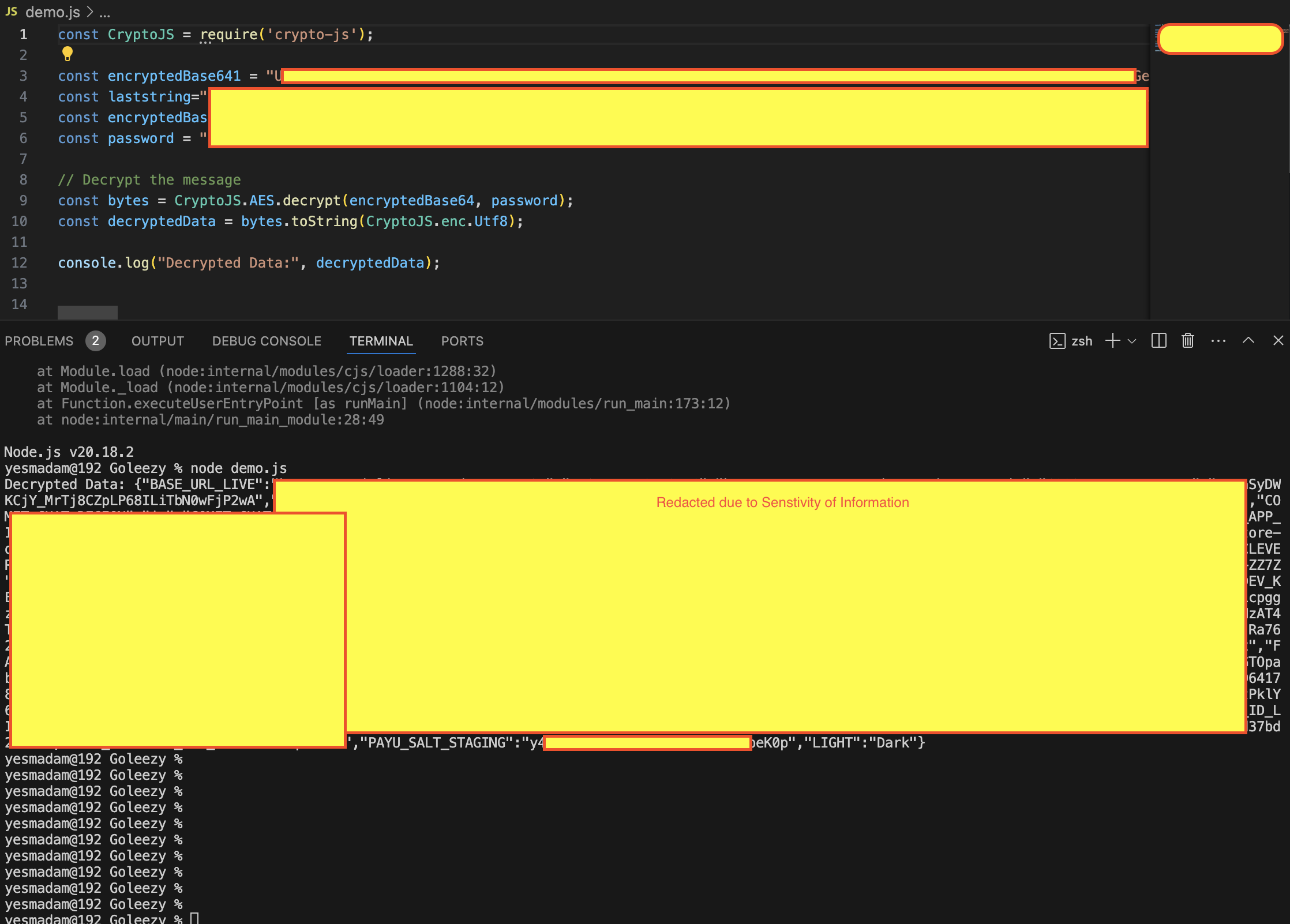The image size is (1290, 924).
Task: Maximize panel size with chevron up
Action: click(1248, 341)
